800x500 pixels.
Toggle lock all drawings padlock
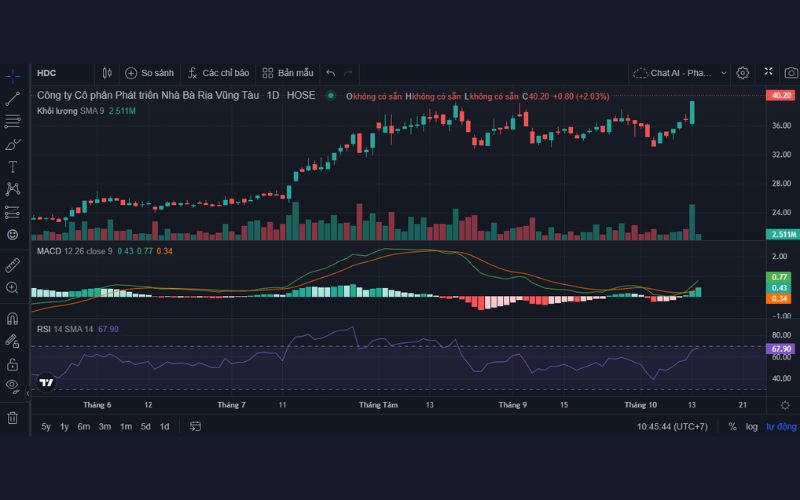[x=13, y=364]
